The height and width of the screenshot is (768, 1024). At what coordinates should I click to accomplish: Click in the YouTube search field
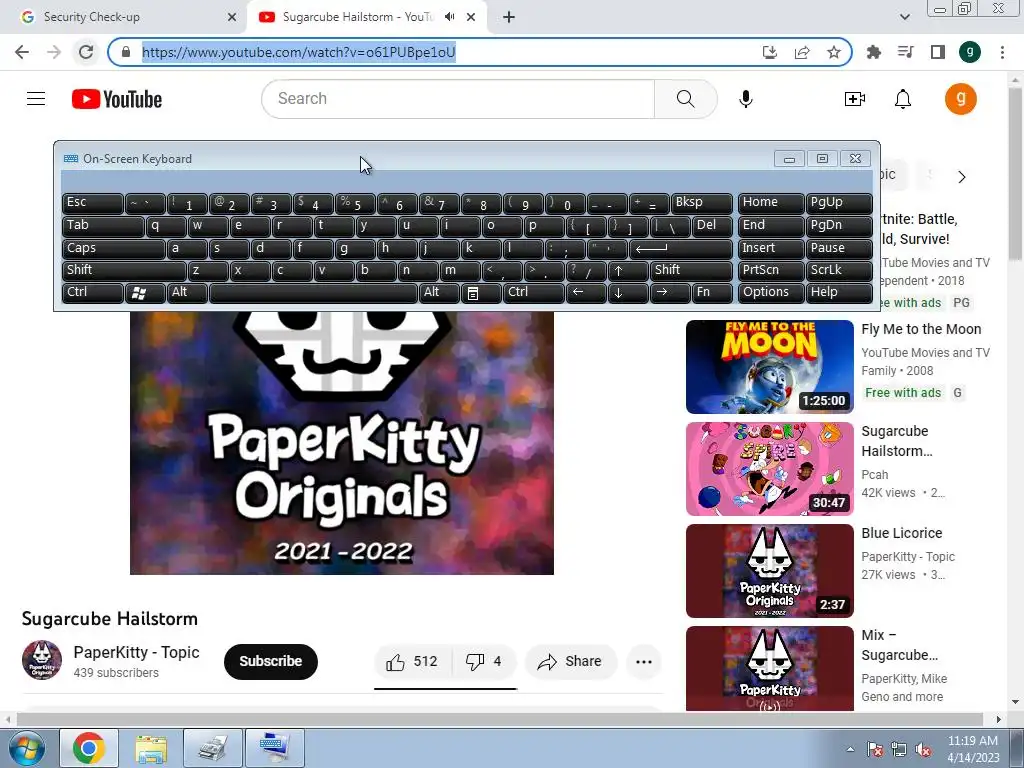click(x=458, y=99)
